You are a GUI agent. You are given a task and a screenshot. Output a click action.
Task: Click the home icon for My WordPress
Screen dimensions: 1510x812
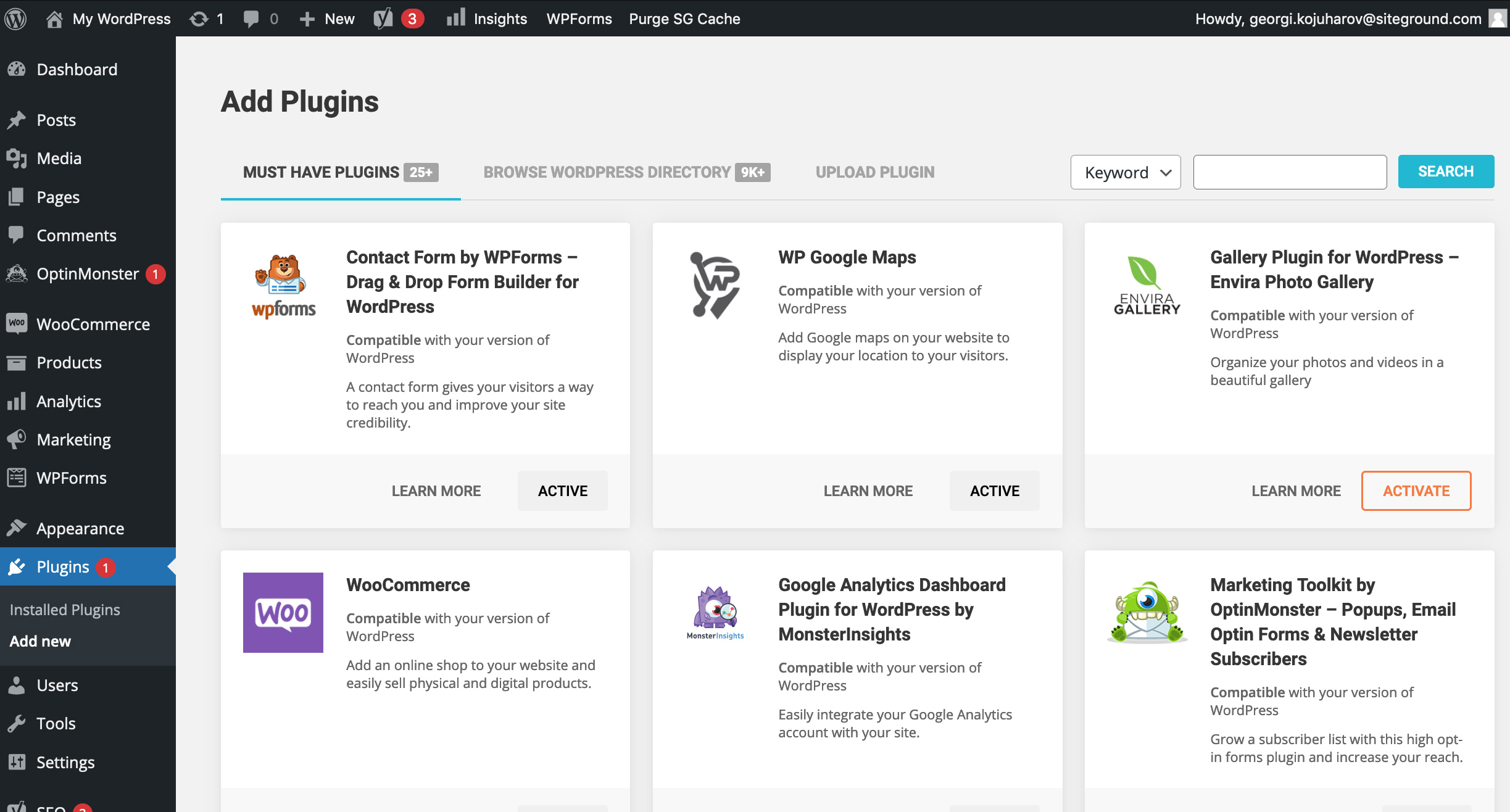(x=54, y=19)
